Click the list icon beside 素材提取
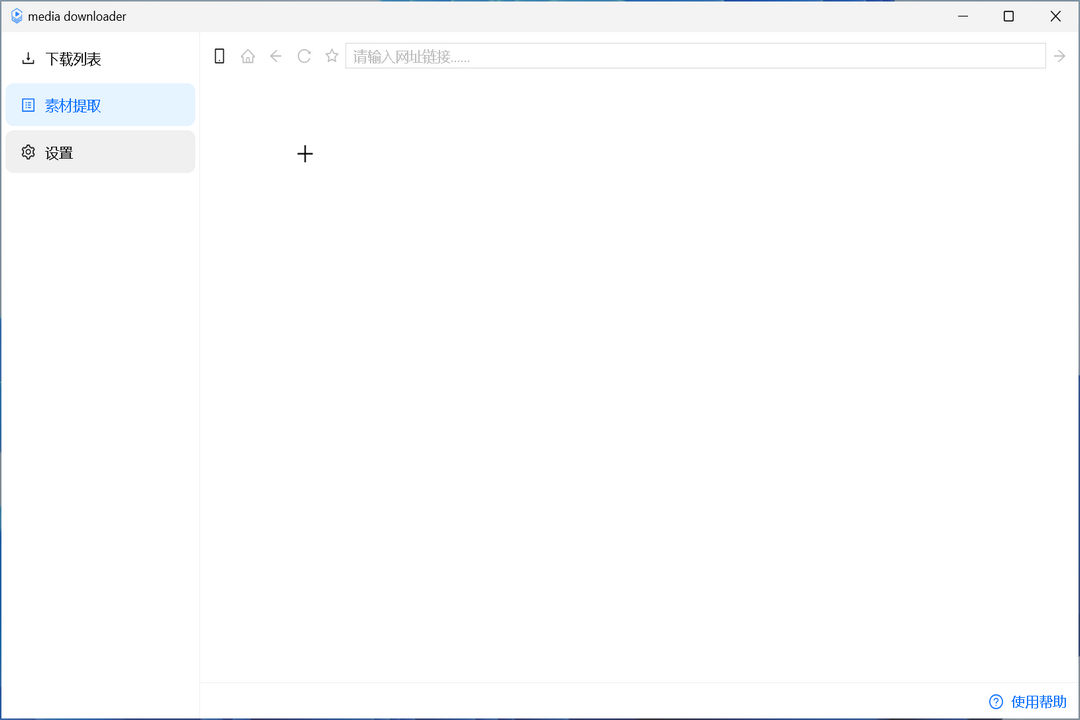This screenshot has height=720, width=1080. click(x=28, y=105)
